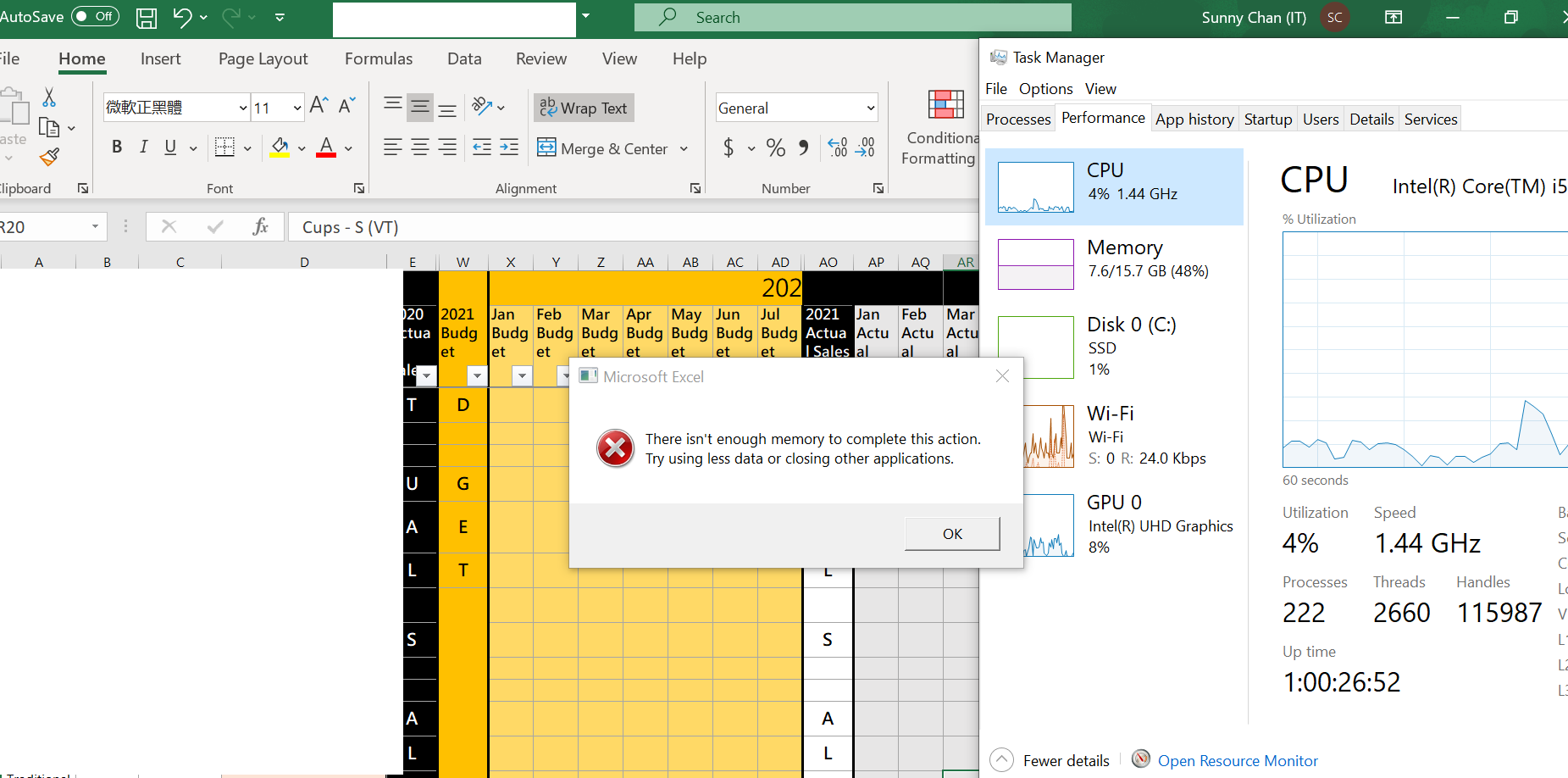Screen dimensions: 1568x778
Task: Click Merge & Center button
Action: pyautogui.click(x=603, y=148)
